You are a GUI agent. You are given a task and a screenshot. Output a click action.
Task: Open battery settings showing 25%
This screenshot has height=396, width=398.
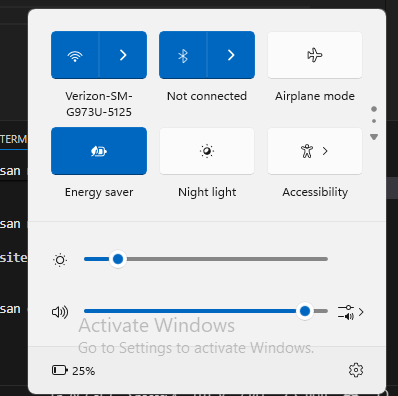click(74, 371)
